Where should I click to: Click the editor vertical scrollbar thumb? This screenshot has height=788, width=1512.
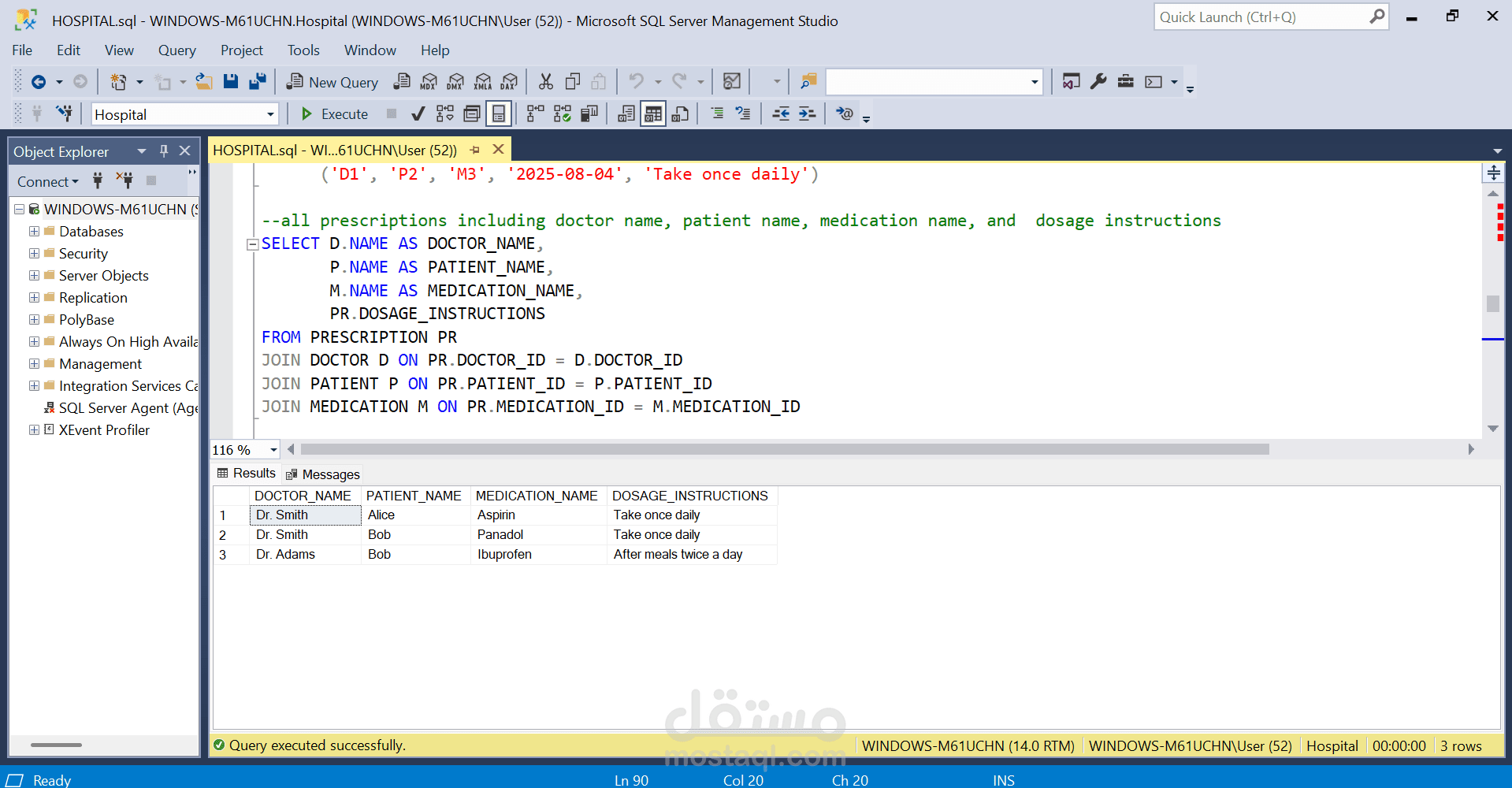point(1492,303)
